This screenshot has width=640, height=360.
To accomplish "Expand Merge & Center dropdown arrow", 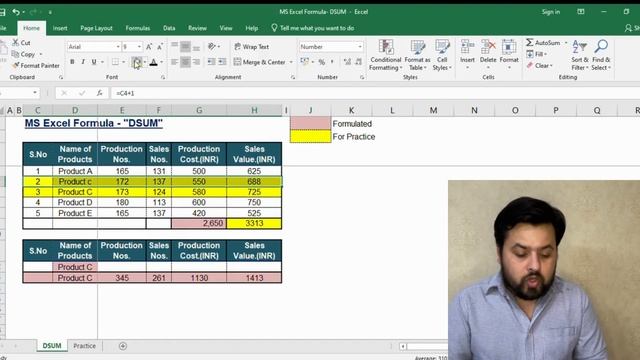I will pyautogui.click(x=291, y=62).
